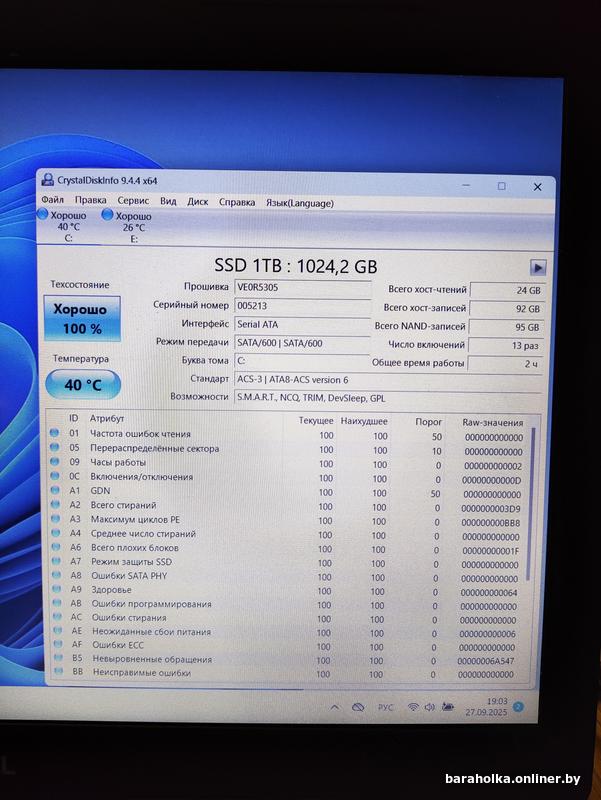Click the Хорошо 100 % health status button
The width and height of the screenshot is (601, 800).
pyautogui.click(x=82, y=318)
